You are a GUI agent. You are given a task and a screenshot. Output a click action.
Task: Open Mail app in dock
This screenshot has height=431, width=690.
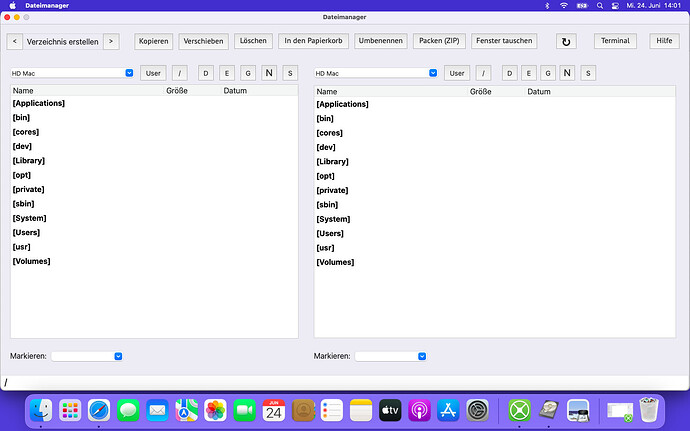(157, 410)
